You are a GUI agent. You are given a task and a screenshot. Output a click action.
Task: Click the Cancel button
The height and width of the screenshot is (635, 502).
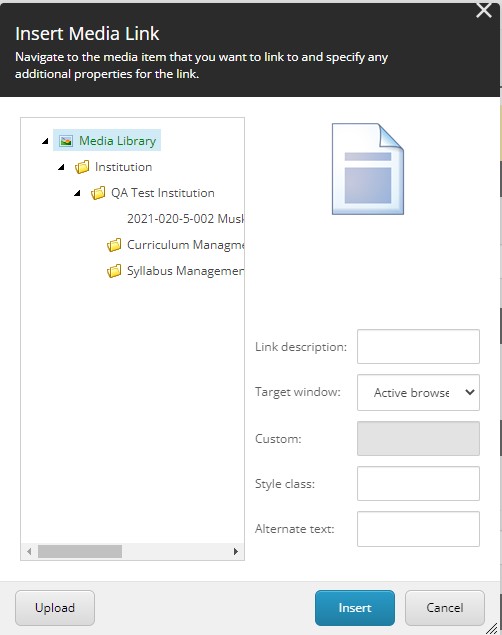click(x=445, y=608)
